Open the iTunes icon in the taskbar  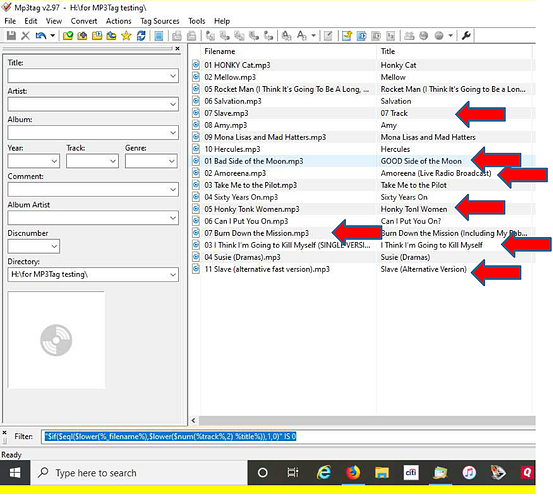[x=469, y=473]
